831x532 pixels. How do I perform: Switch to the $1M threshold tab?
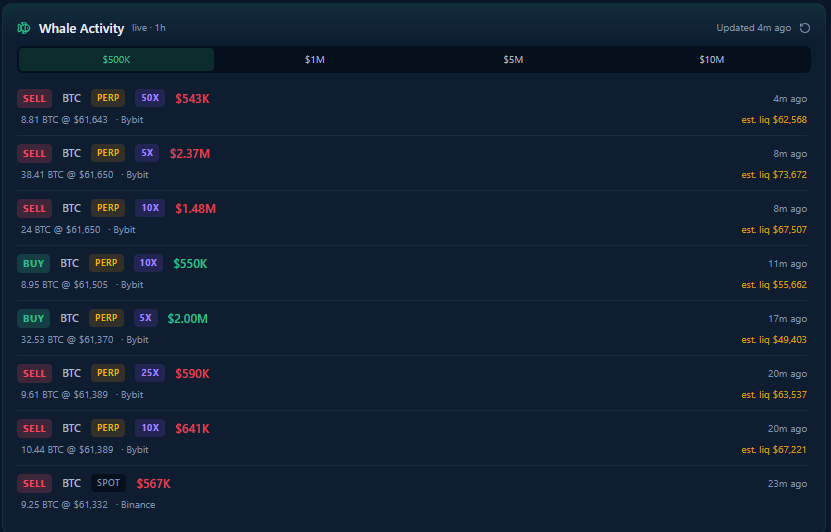315,59
